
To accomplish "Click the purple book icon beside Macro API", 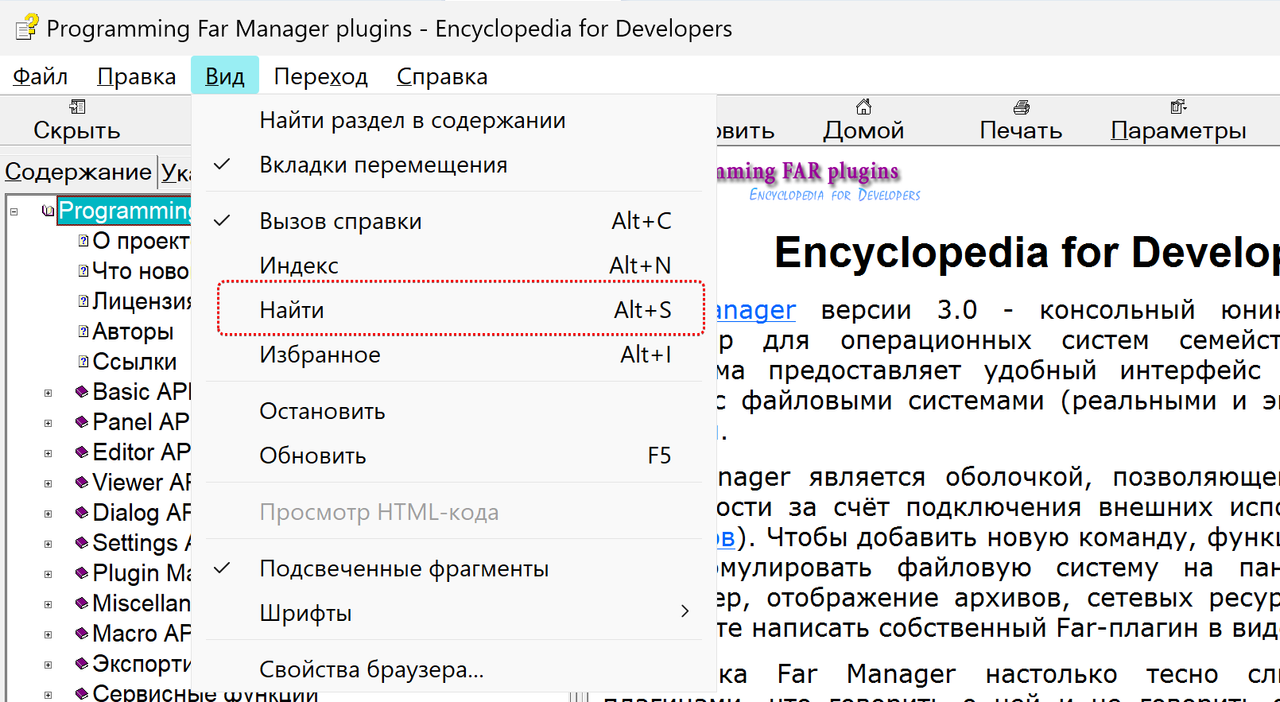I will (x=82, y=634).
